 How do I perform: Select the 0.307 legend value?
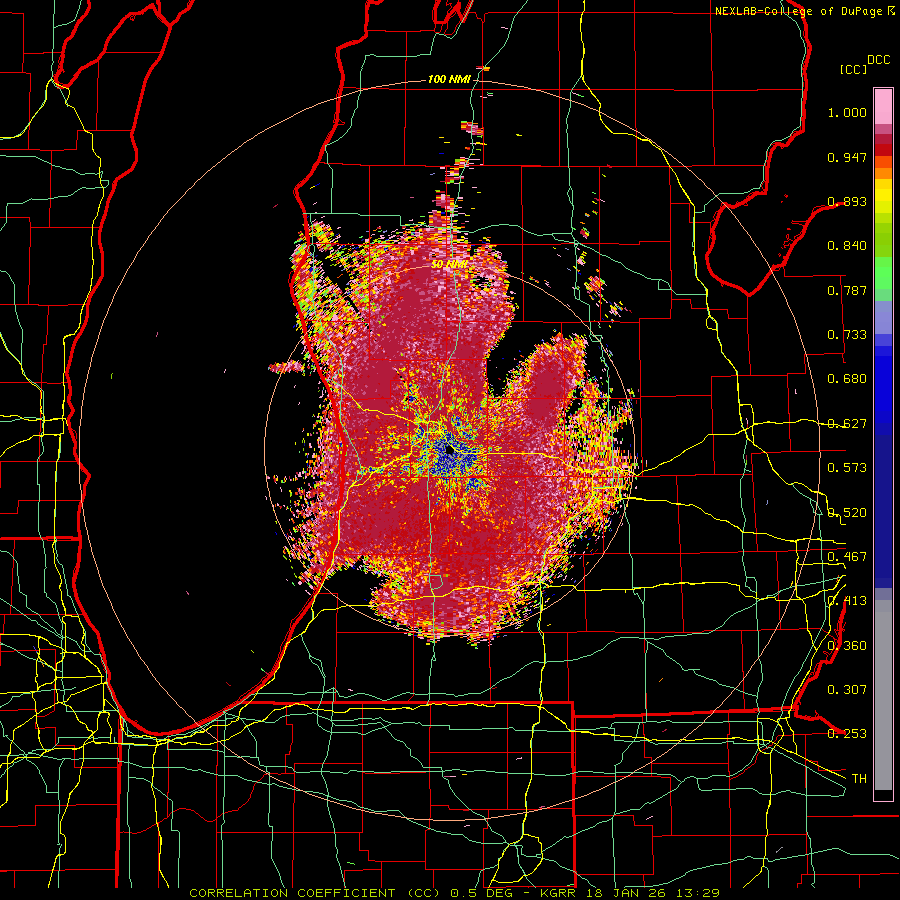click(847, 689)
